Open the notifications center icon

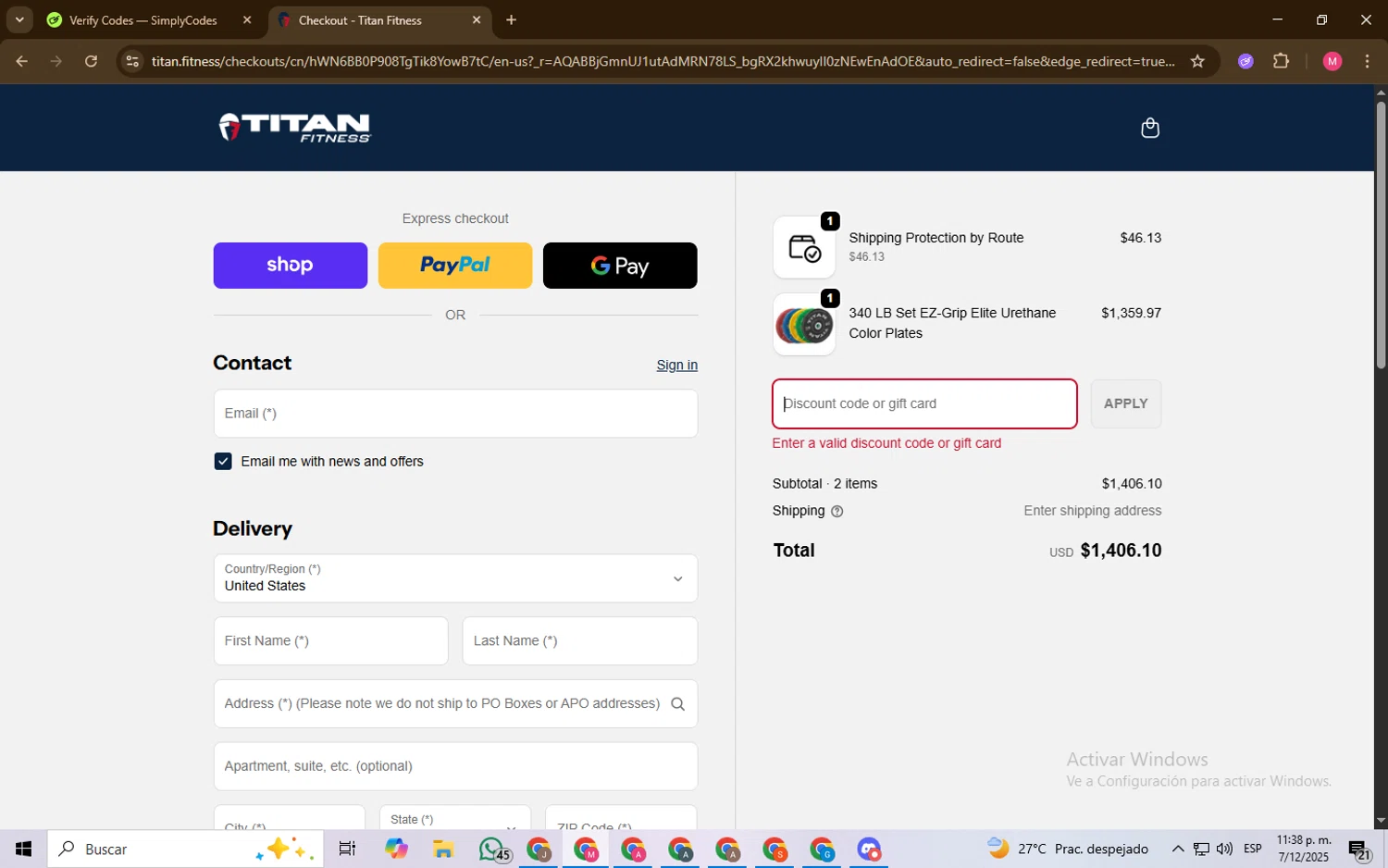click(1359, 849)
